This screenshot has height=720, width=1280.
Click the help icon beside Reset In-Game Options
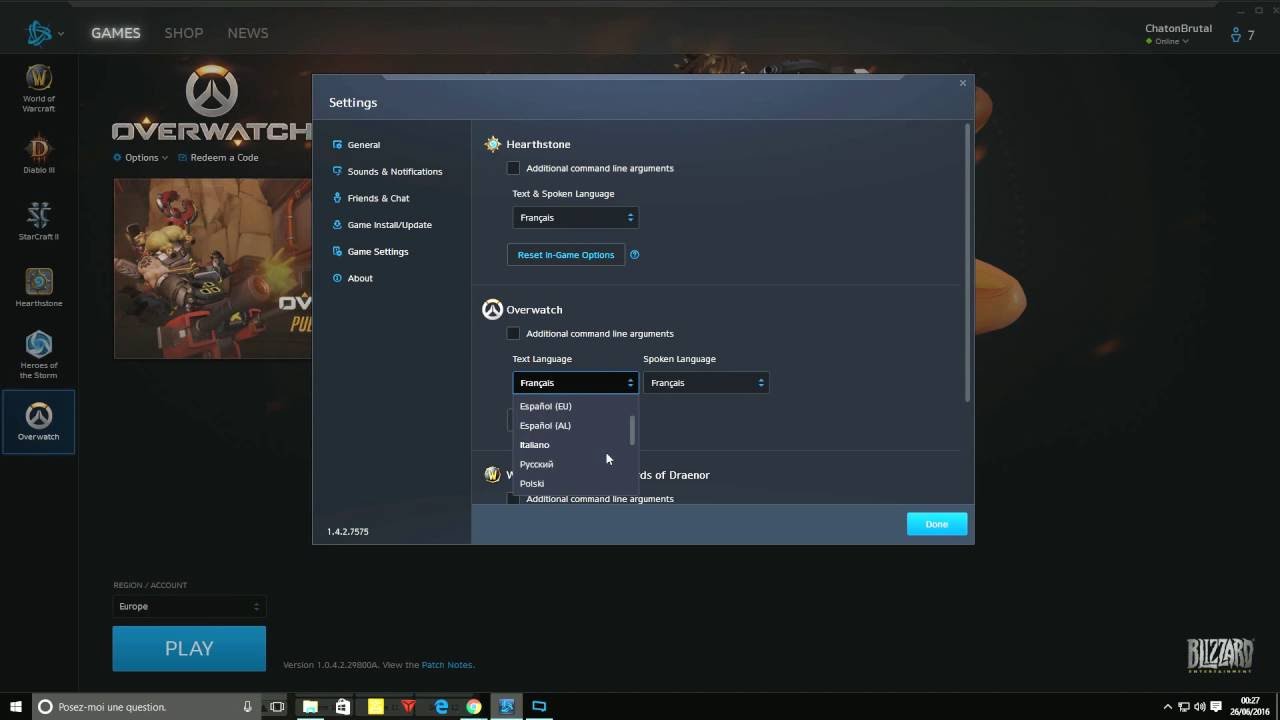[x=634, y=255]
